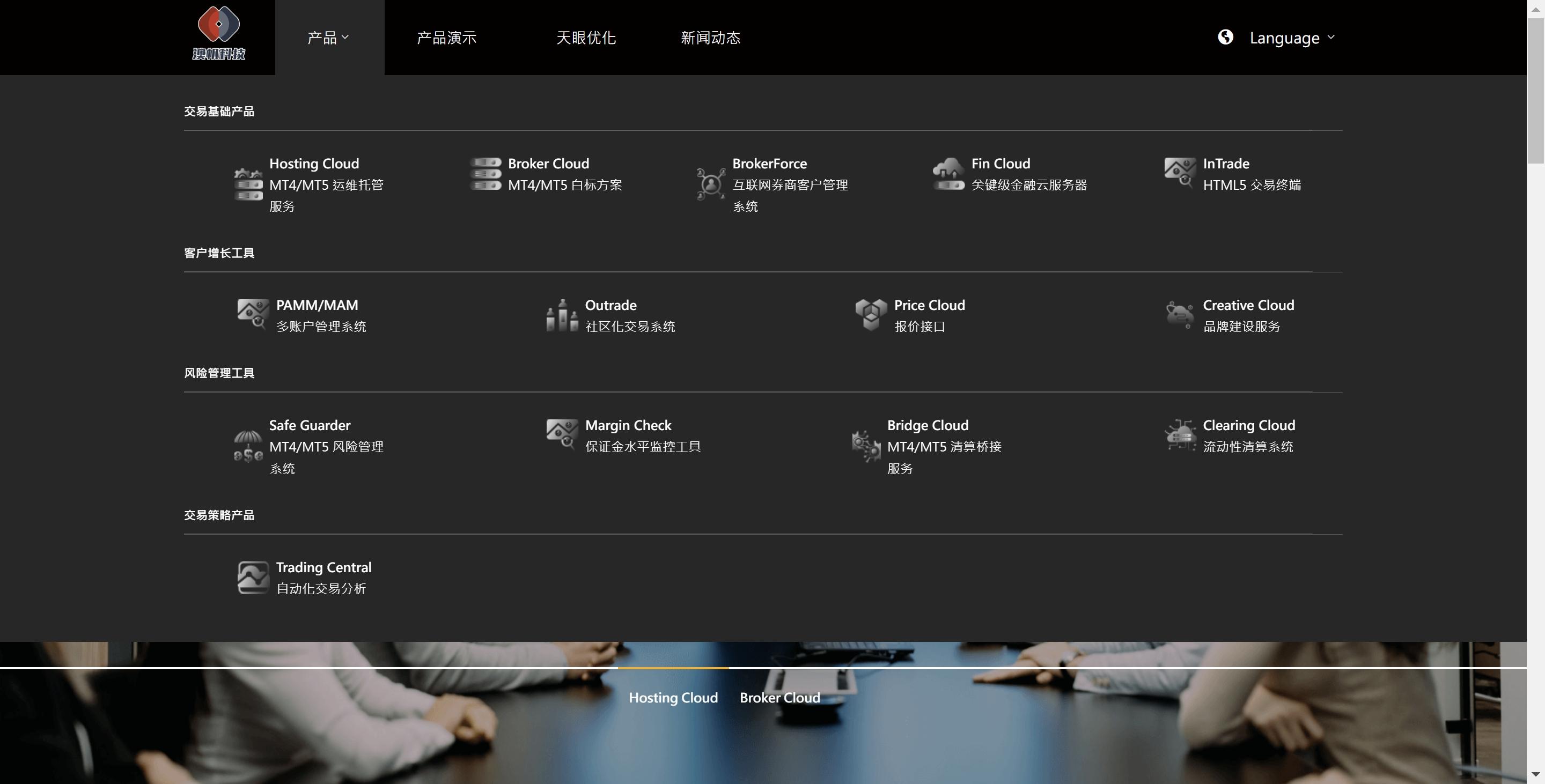Image resolution: width=1545 pixels, height=784 pixels.
Task: Click the company logo in the header
Action: pyautogui.click(x=219, y=34)
